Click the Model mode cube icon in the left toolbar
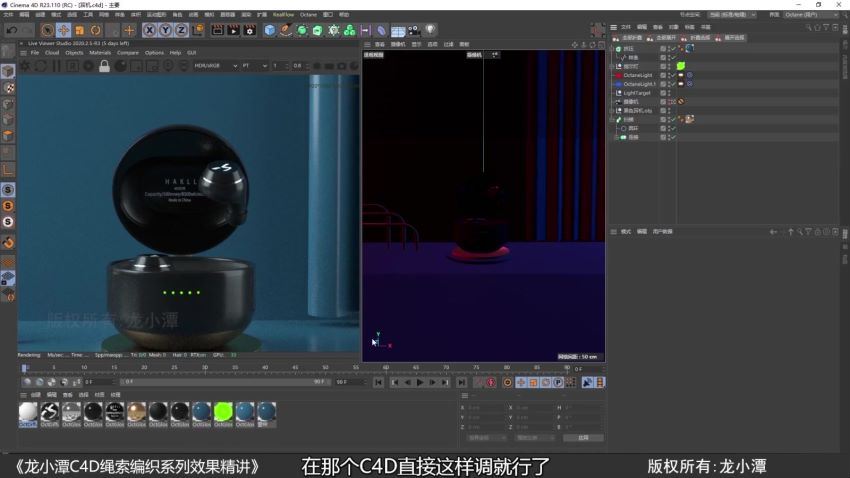Viewport: 850px width, 478px height. pos(8,72)
